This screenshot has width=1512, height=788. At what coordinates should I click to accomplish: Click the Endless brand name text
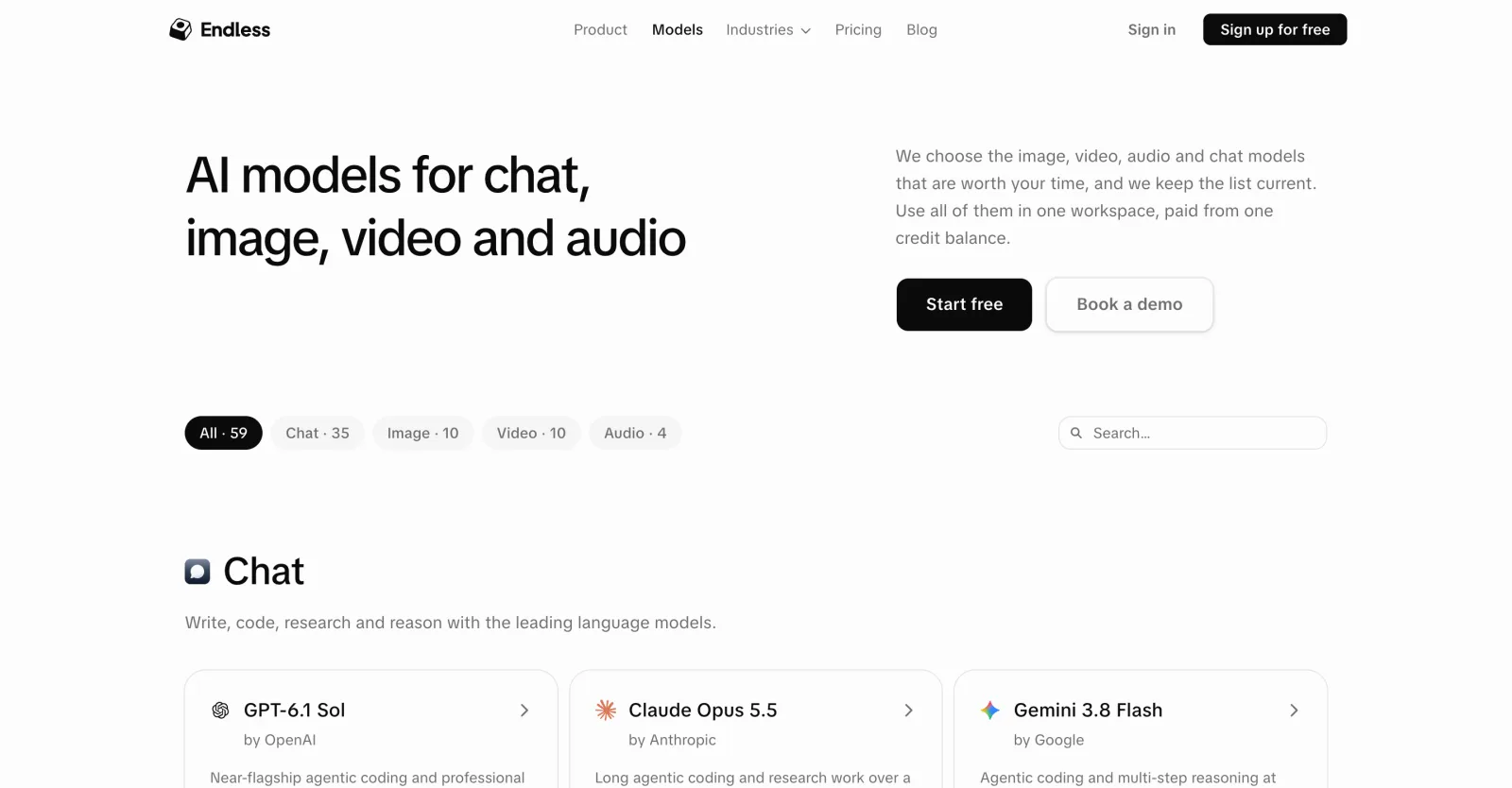235,30
